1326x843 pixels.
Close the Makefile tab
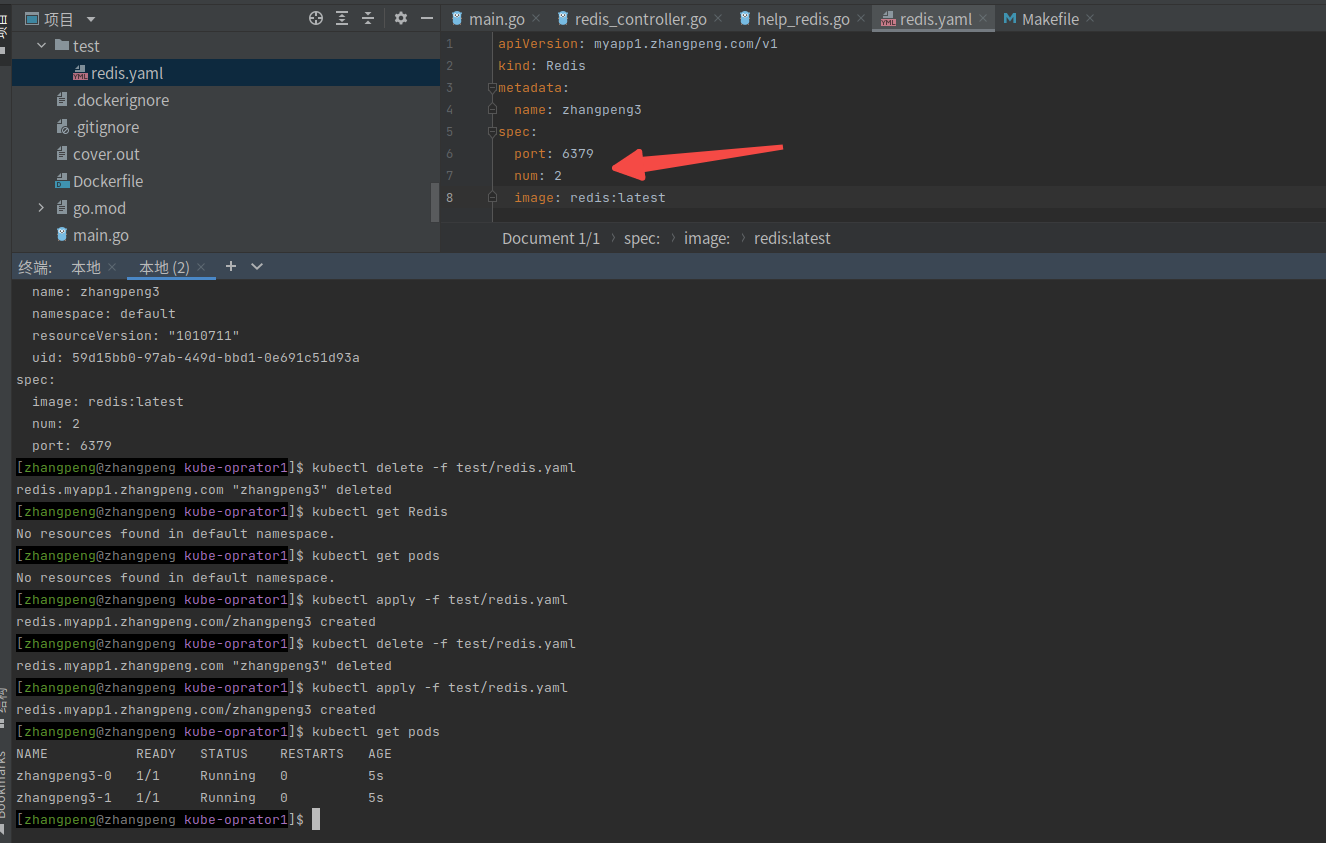pyautogui.click(x=1089, y=19)
